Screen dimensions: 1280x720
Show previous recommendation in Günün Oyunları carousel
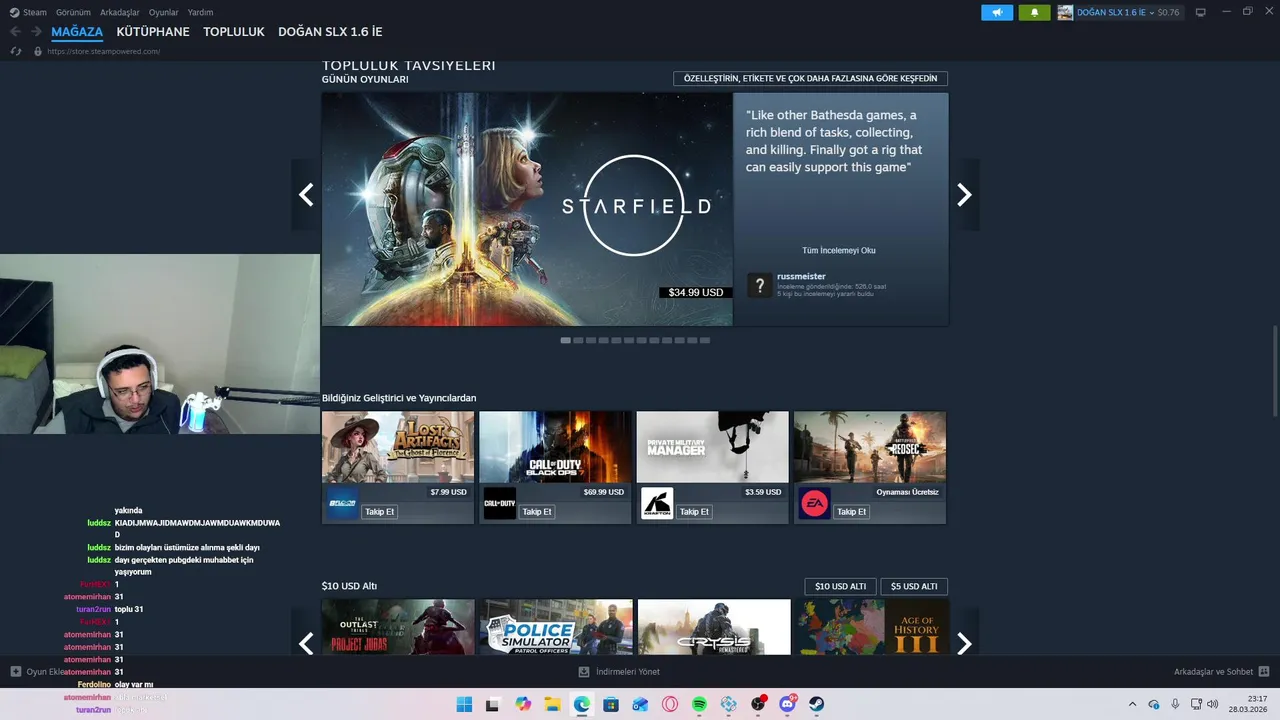coord(306,195)
